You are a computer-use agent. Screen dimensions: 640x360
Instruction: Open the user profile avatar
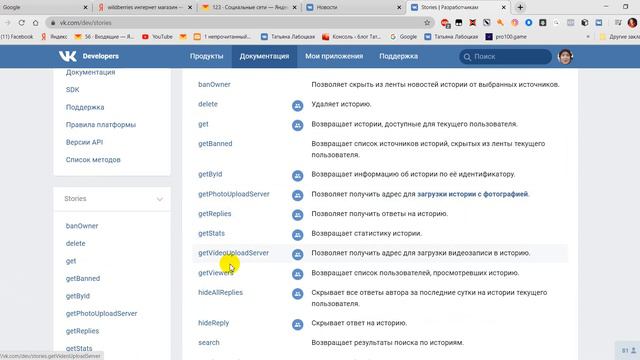[x=565, y=56]
